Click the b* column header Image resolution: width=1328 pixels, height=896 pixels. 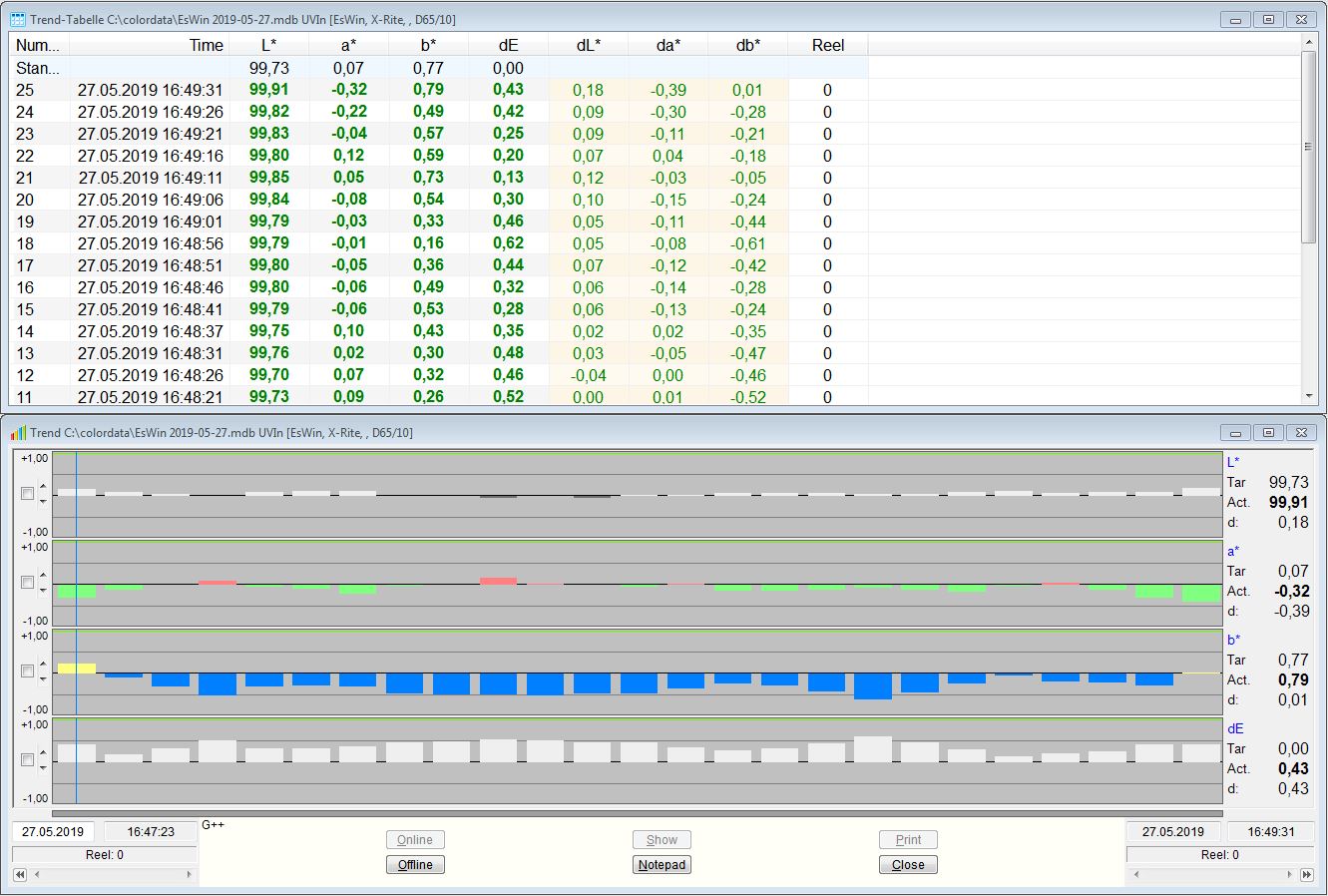[x=429, y=45]
